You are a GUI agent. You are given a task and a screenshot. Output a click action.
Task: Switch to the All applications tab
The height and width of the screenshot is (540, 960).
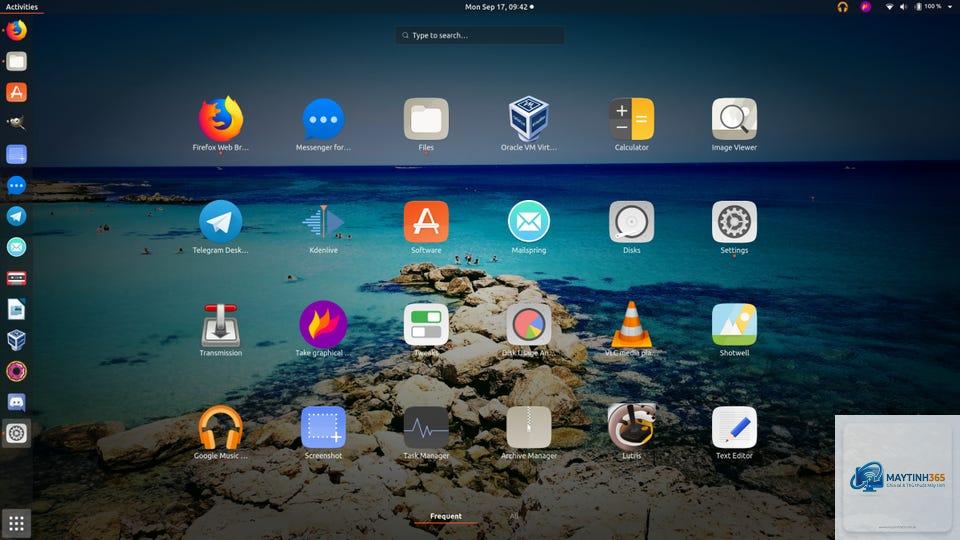[514, 517]
